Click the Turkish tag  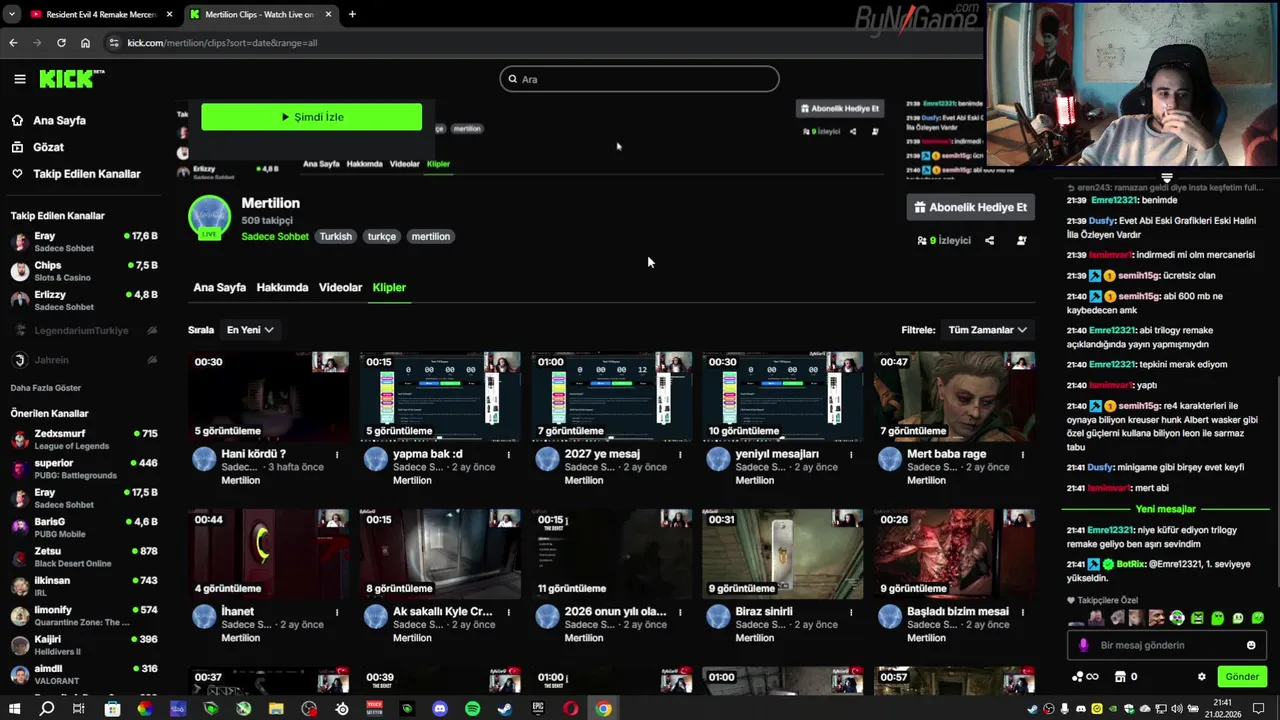click(336, 237)
